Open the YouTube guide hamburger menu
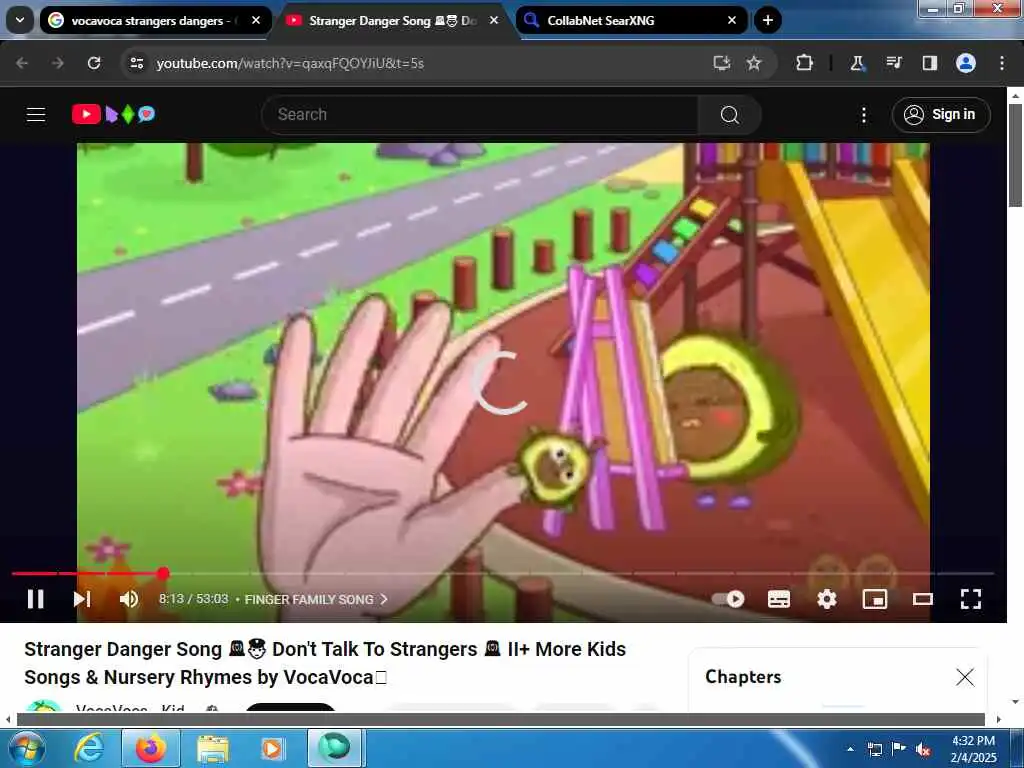Viewport: 1024px width, 768px height. point(36,115)
